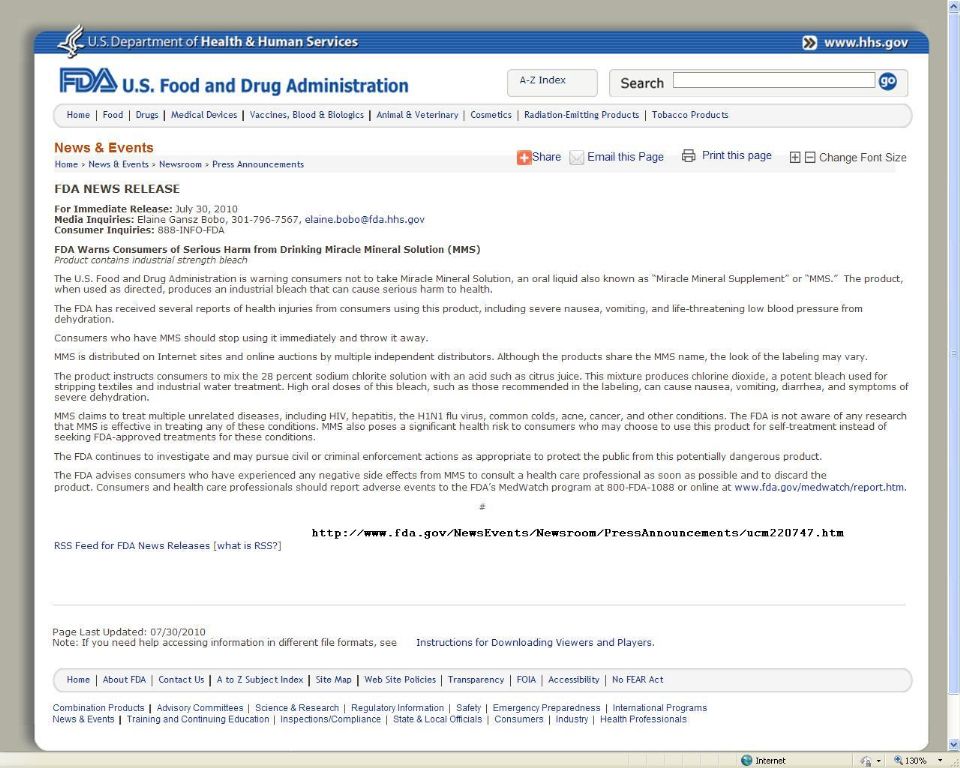Click Home in the breadcrumb
960x768 pixels.
pos(66,164)
